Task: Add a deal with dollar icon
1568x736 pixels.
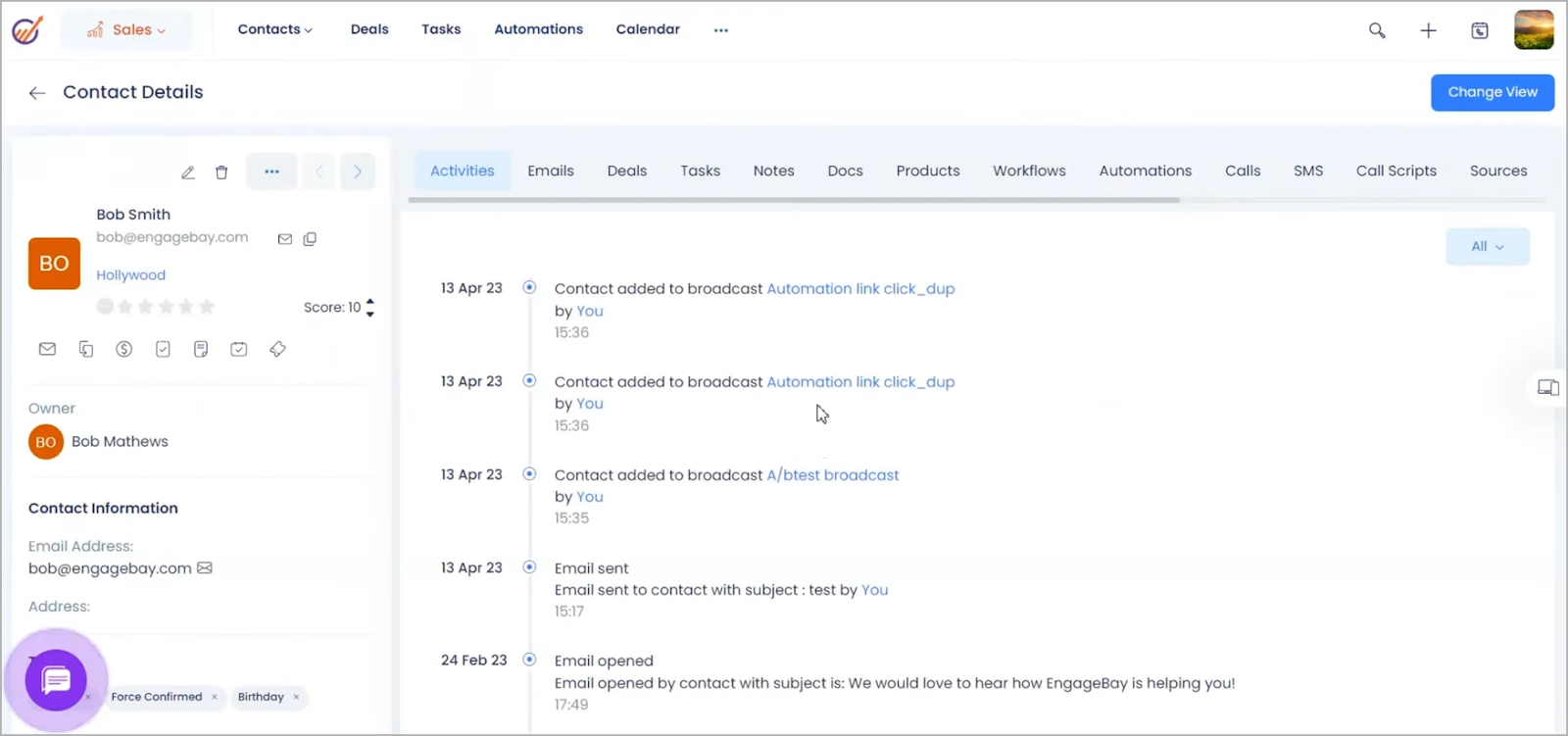Action: click(x=123, y=349)
